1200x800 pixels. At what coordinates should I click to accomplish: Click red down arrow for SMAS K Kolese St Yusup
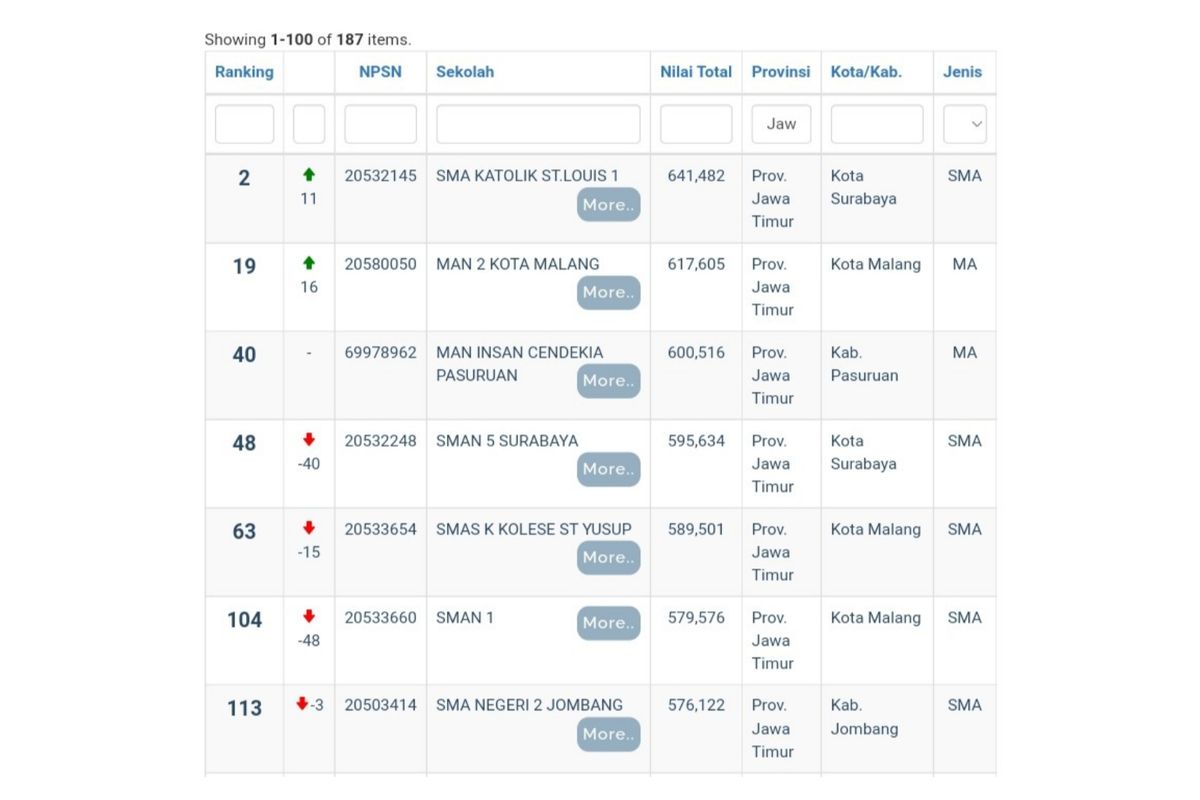(x=309, y=528)
